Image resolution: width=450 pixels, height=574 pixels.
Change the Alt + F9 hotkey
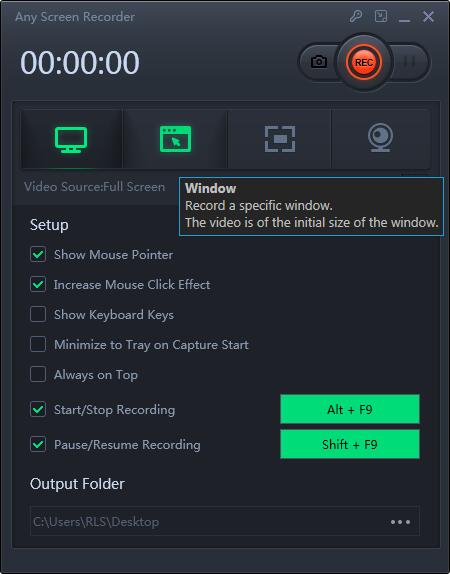point(350,409)
